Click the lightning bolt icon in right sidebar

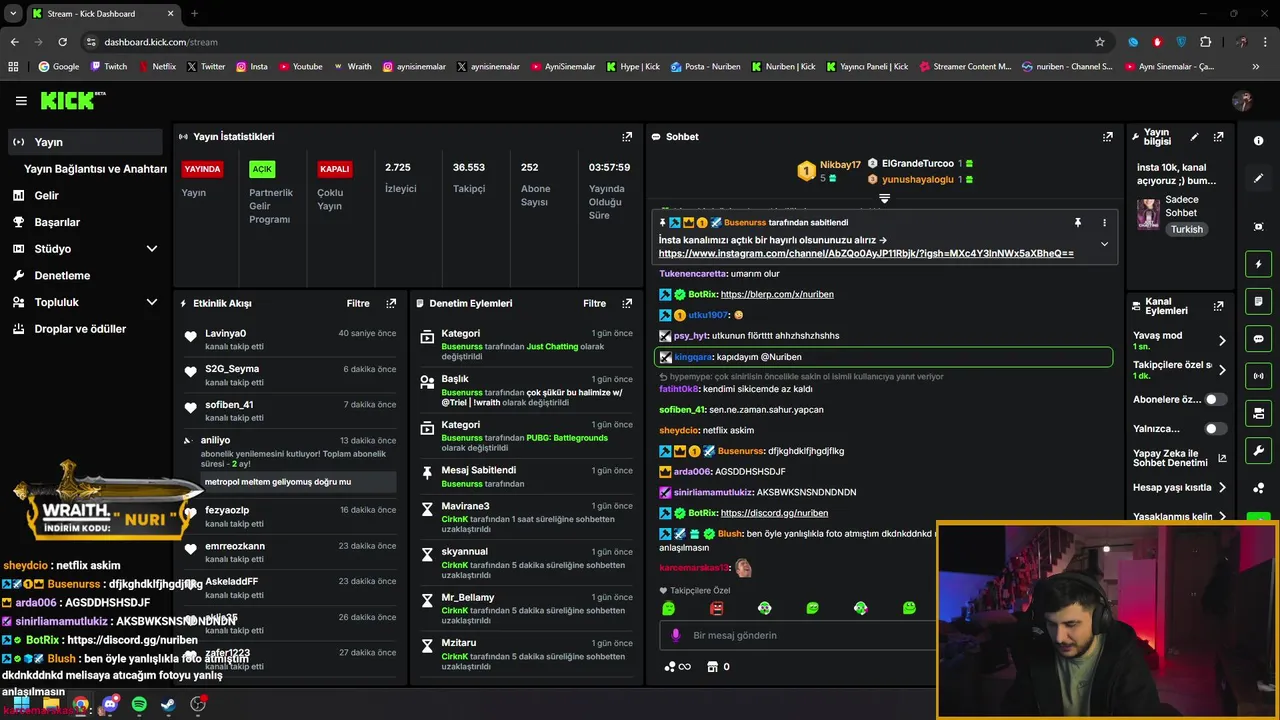tap(1259, 264)
